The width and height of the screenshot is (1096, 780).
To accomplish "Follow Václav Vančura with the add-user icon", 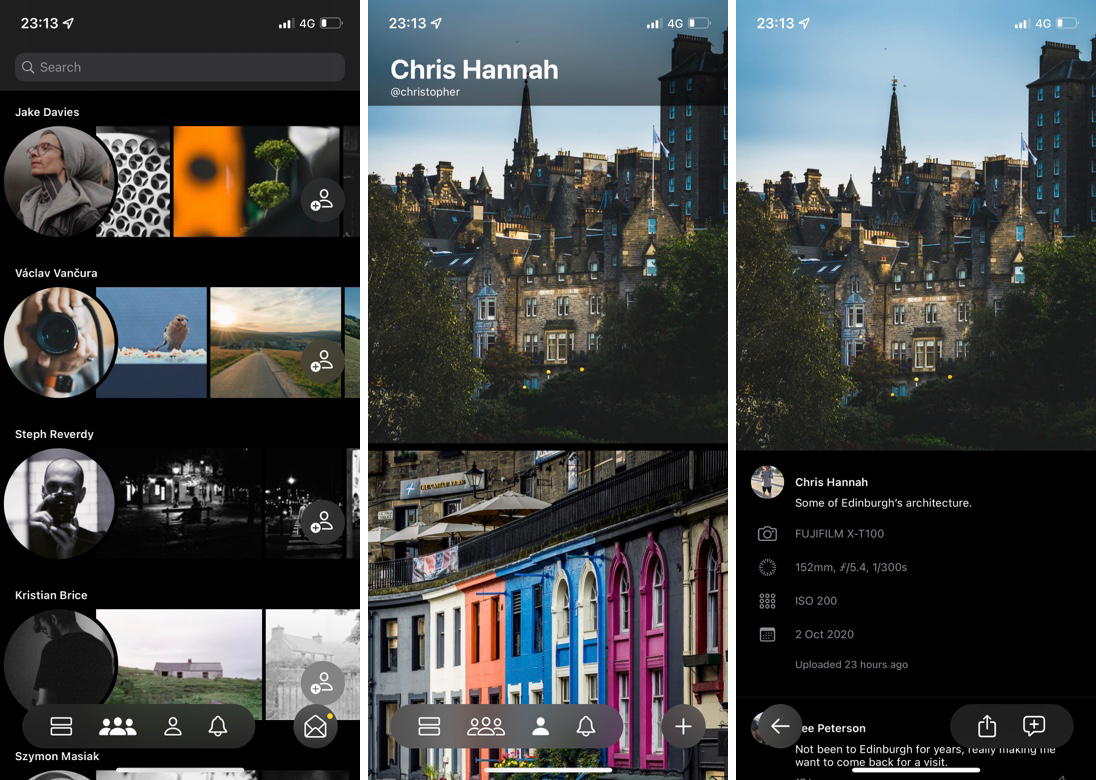I will [x=322, y=361].
